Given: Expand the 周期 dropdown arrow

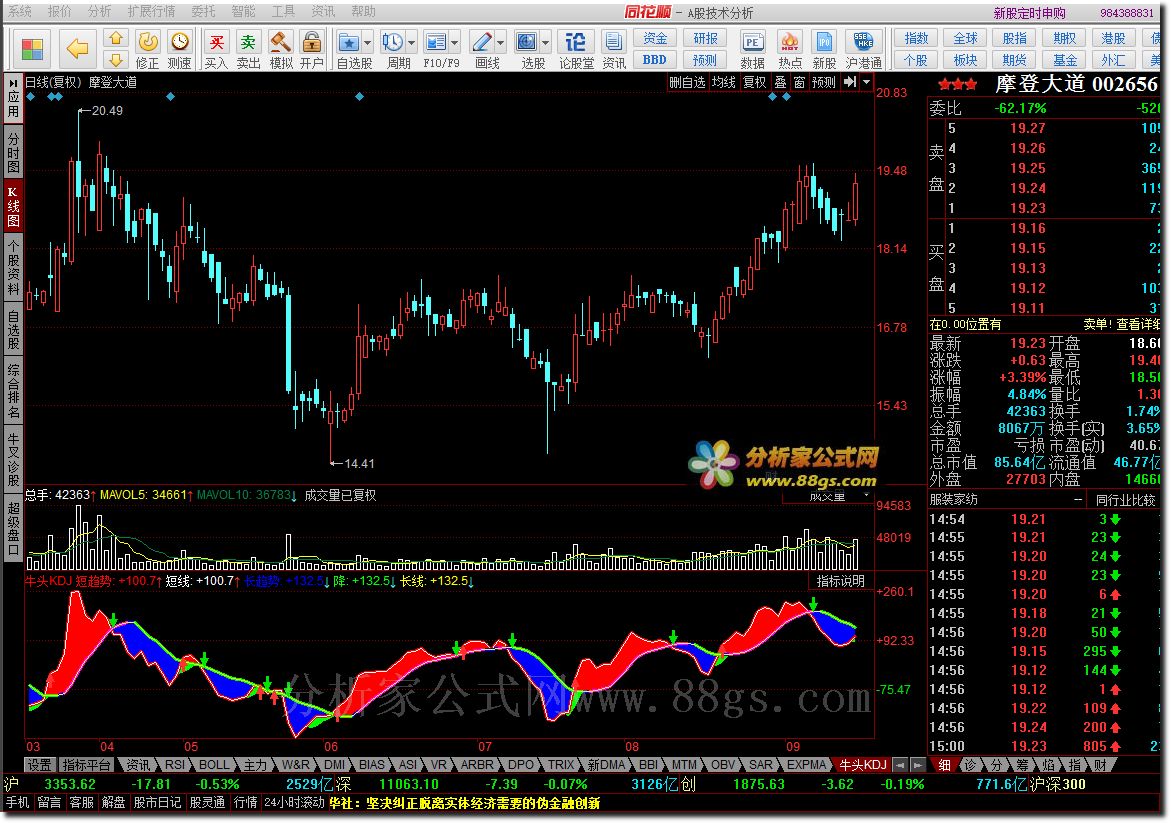Looking at the screenshot, I should 411,43.
